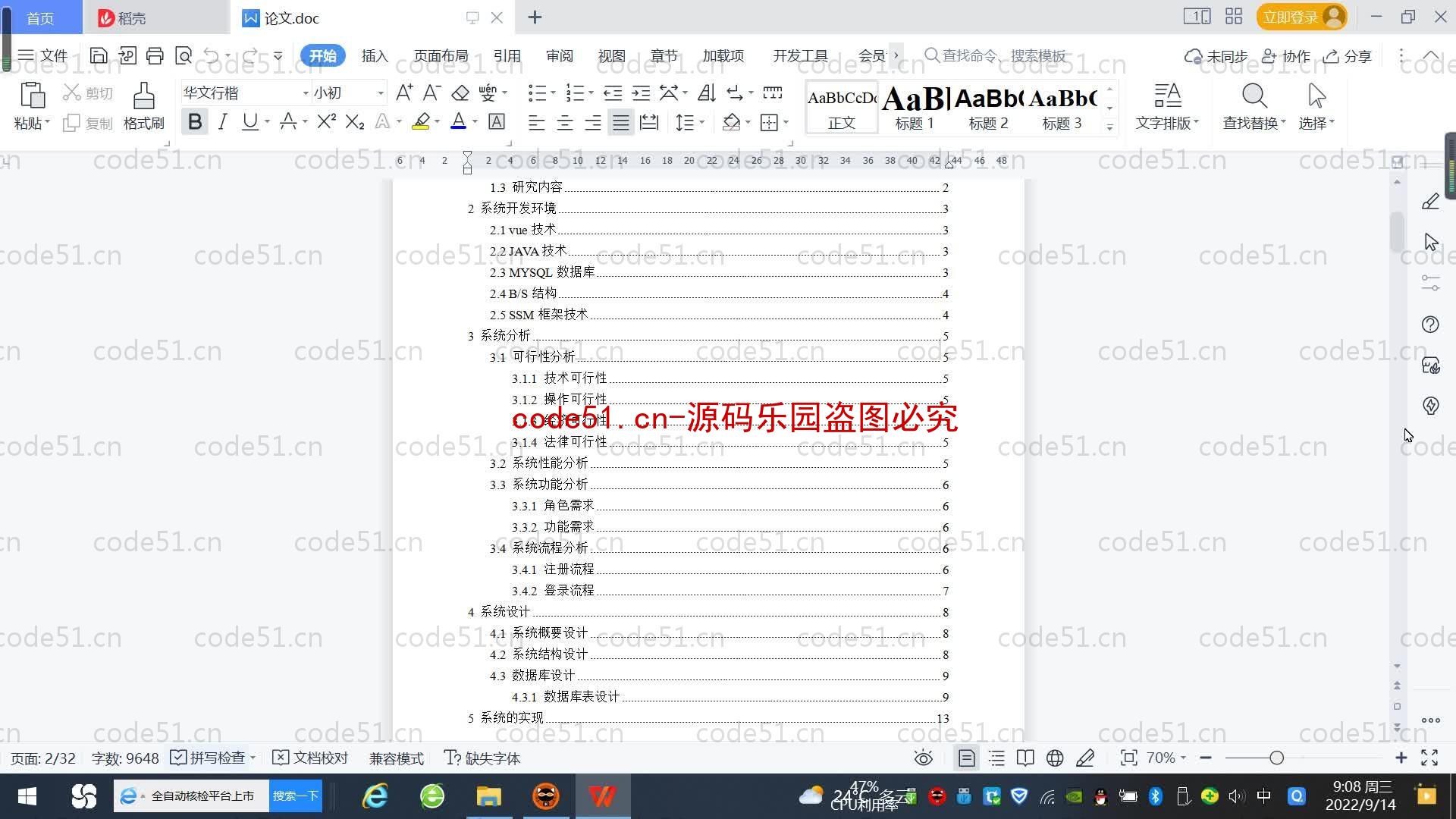
Task: Click the Bold formatting icon
Action: click(195, 122)
